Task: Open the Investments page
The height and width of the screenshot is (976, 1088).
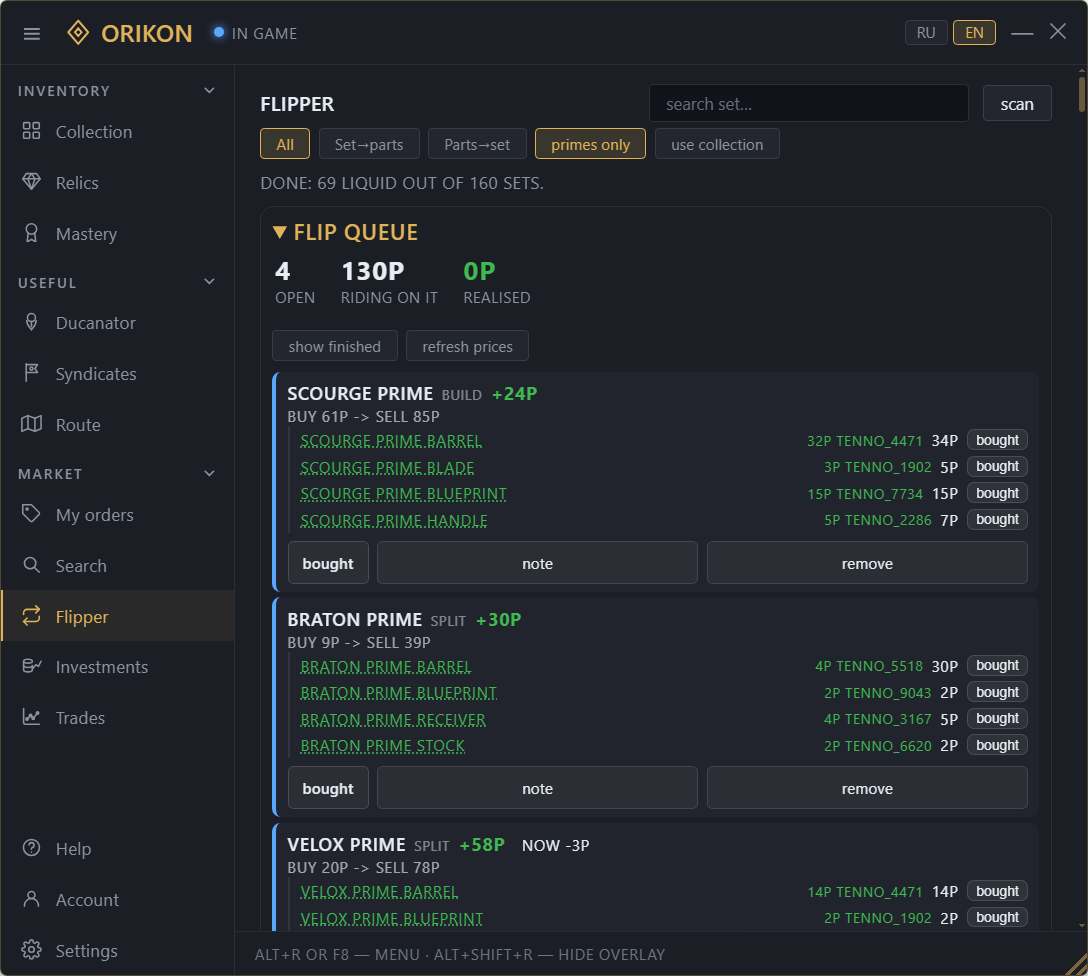Action: coord(117,667)
